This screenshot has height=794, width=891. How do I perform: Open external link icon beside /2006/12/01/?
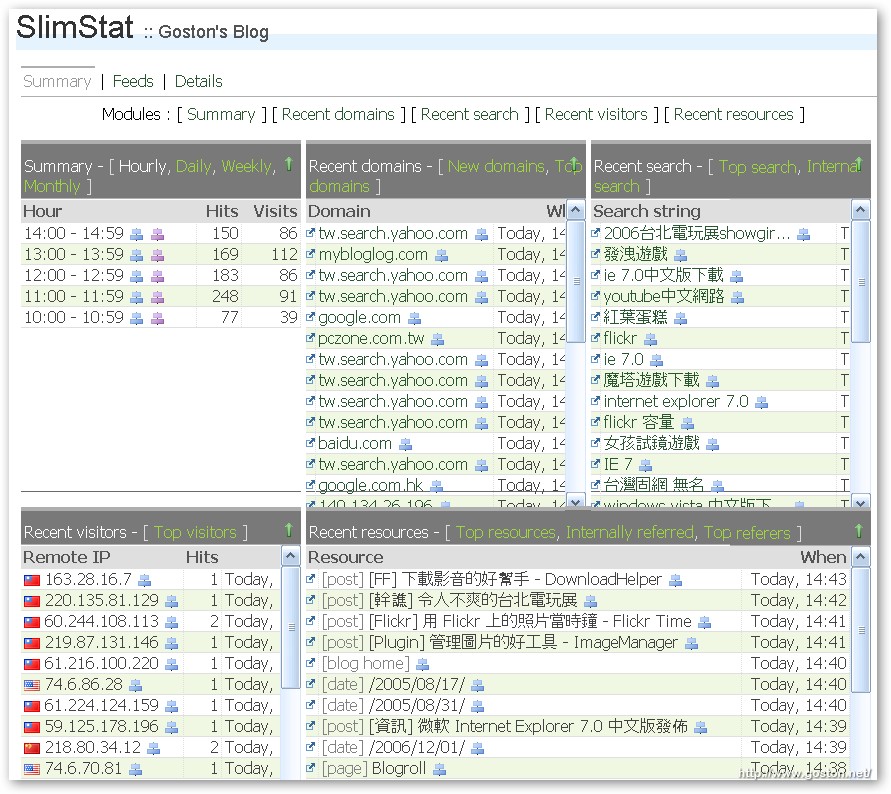click(x=310, y=747)
